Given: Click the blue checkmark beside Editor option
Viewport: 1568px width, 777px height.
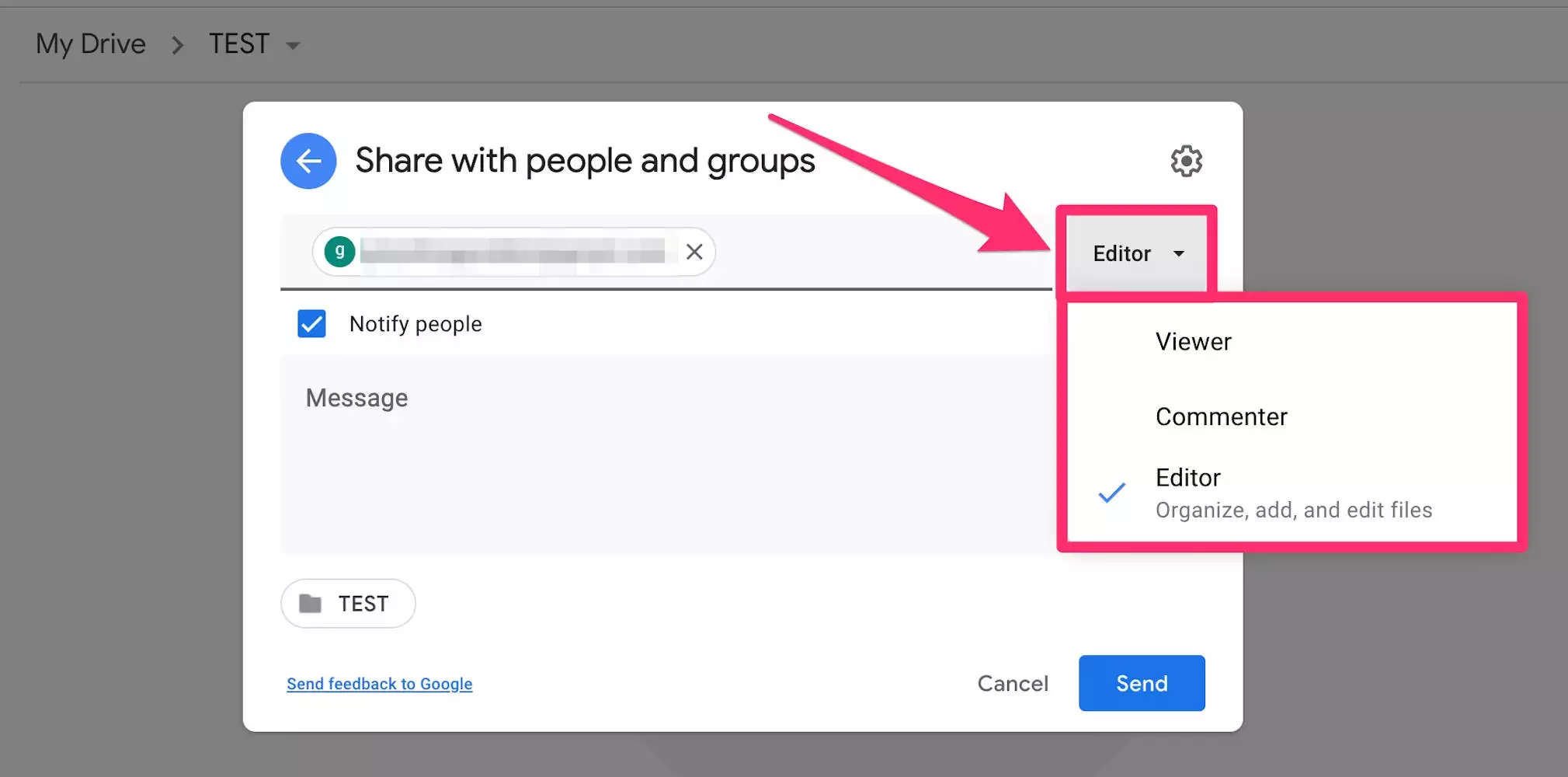Looking at the screenshot, I should (1111, 493).
